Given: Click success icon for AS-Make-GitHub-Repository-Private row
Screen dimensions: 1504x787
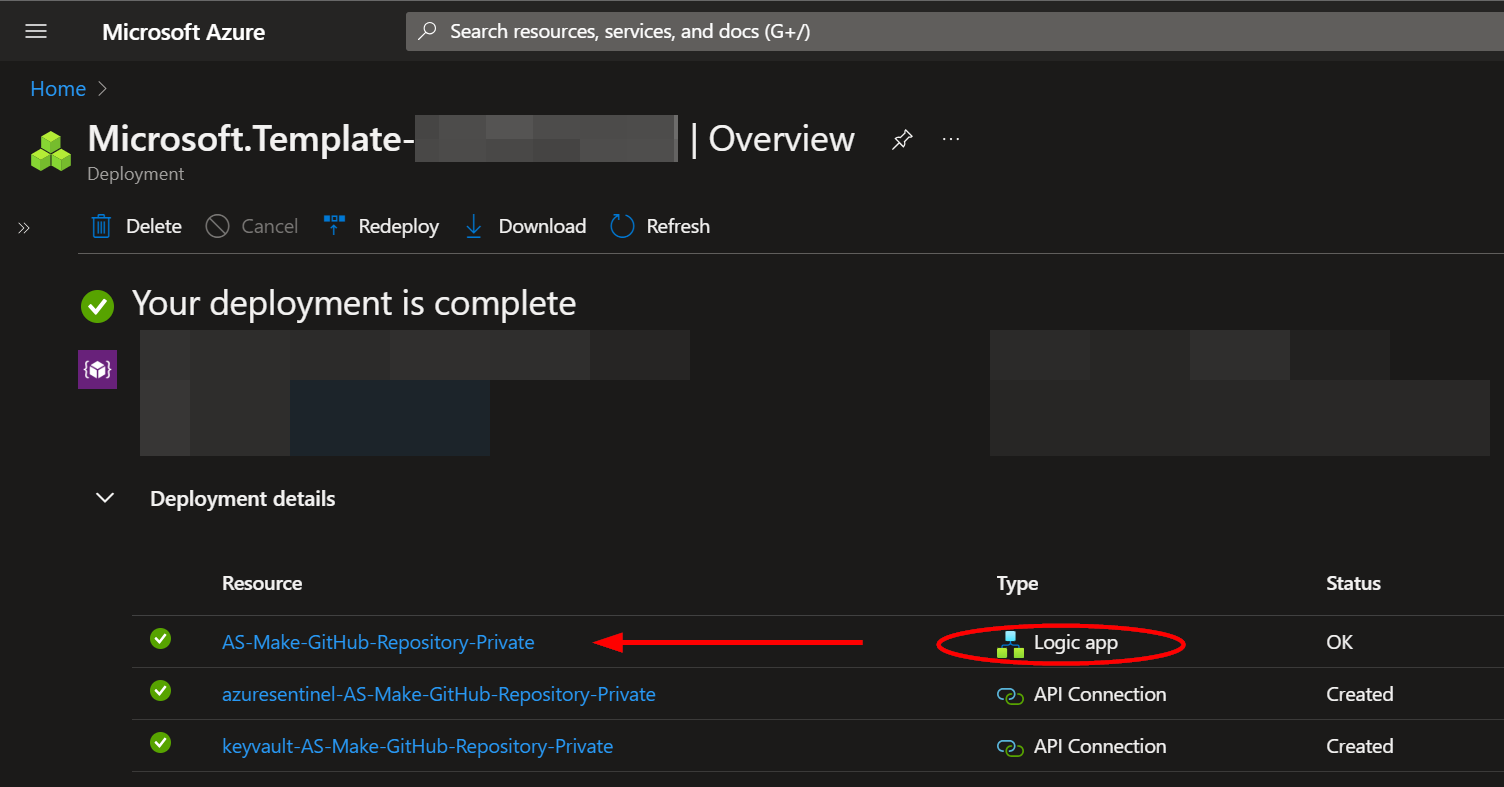Looking at the screenshot, I should pyautogui.click(x=160, y=638).
